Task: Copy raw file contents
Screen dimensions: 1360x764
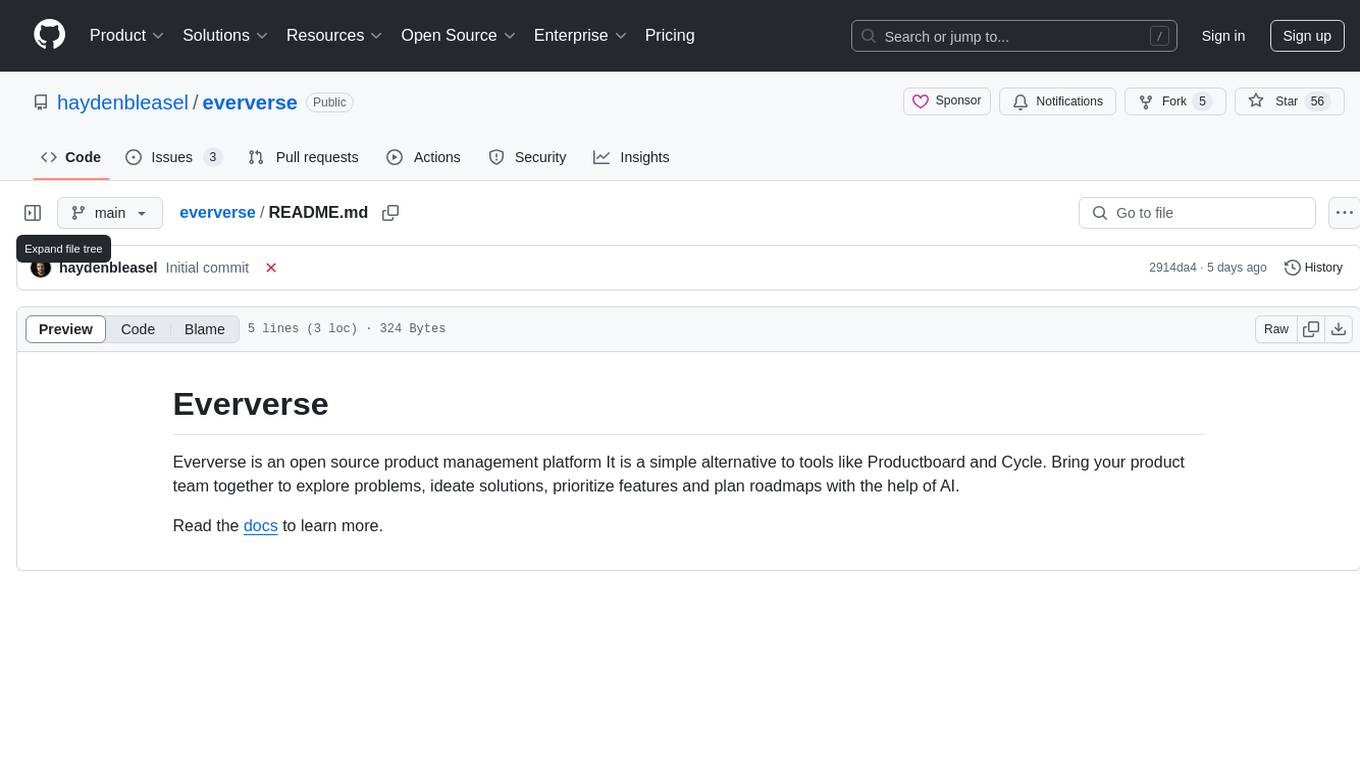Action: tap(1311, 329)
